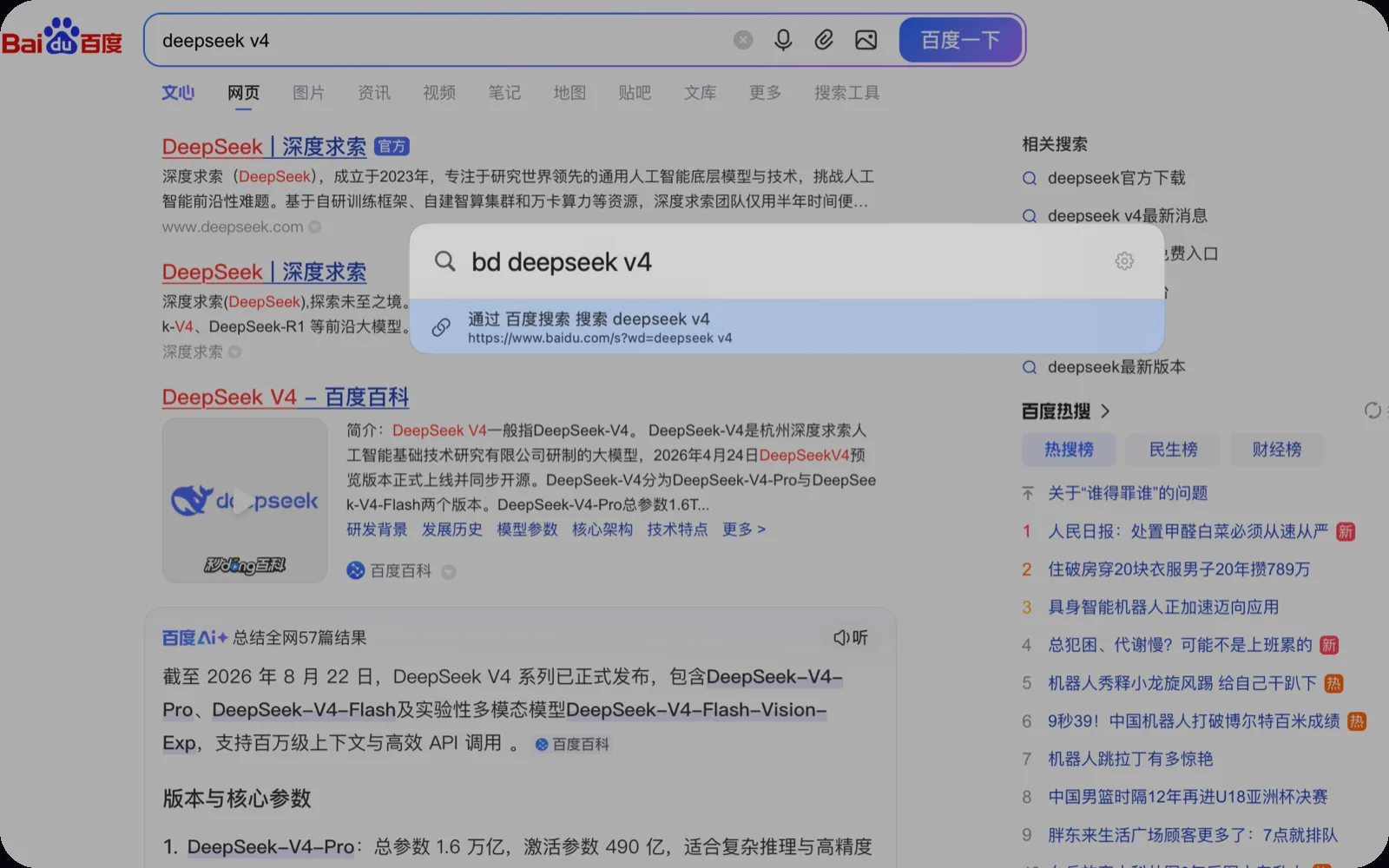Play the deepseek 秒懂百科 video thumbnail
Screen dimensions: 1389x868
245,501
